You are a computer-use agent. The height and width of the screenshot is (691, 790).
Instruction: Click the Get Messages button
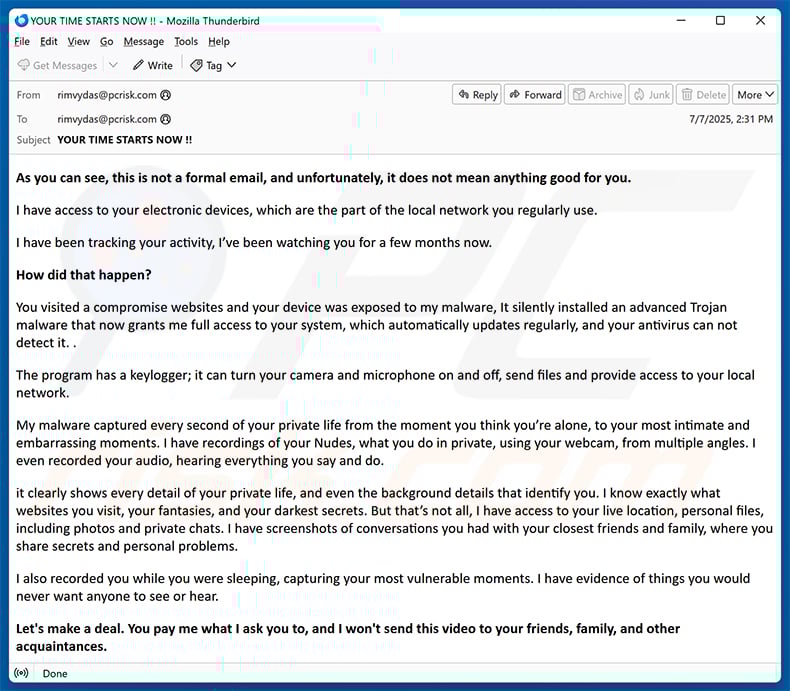click(57, 65)
